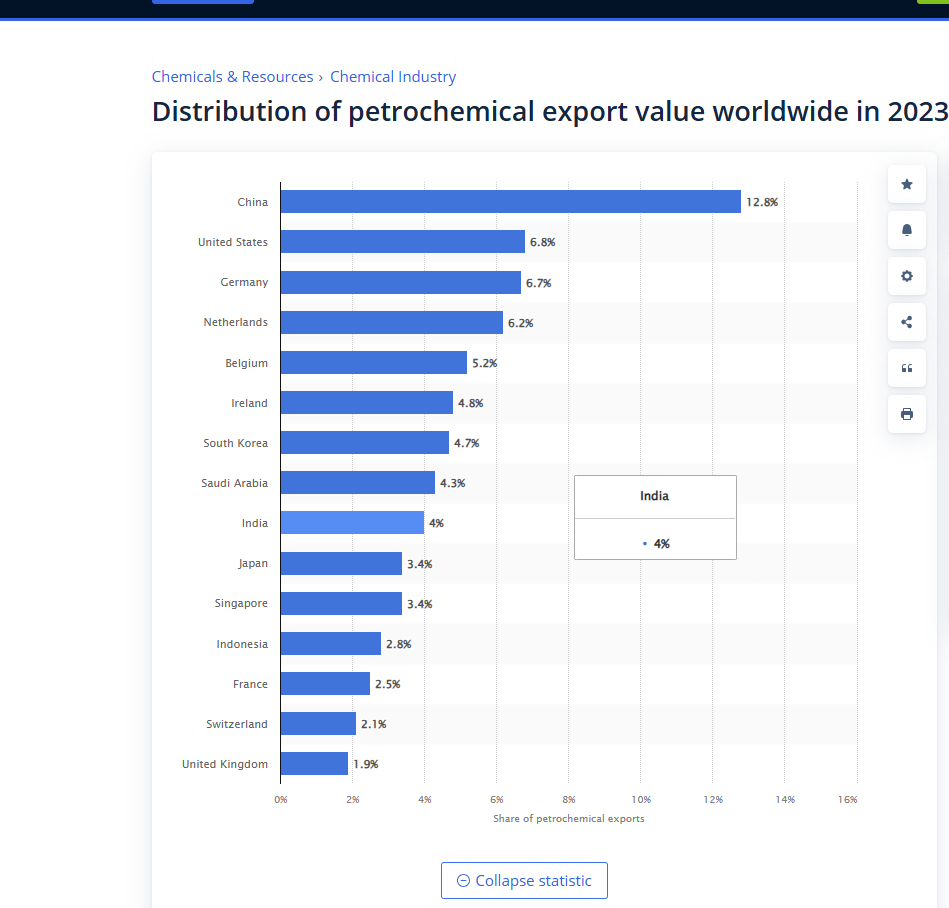
Task: Click the Singapore bar
Action: pyautogui.click(x=341, y=603)
